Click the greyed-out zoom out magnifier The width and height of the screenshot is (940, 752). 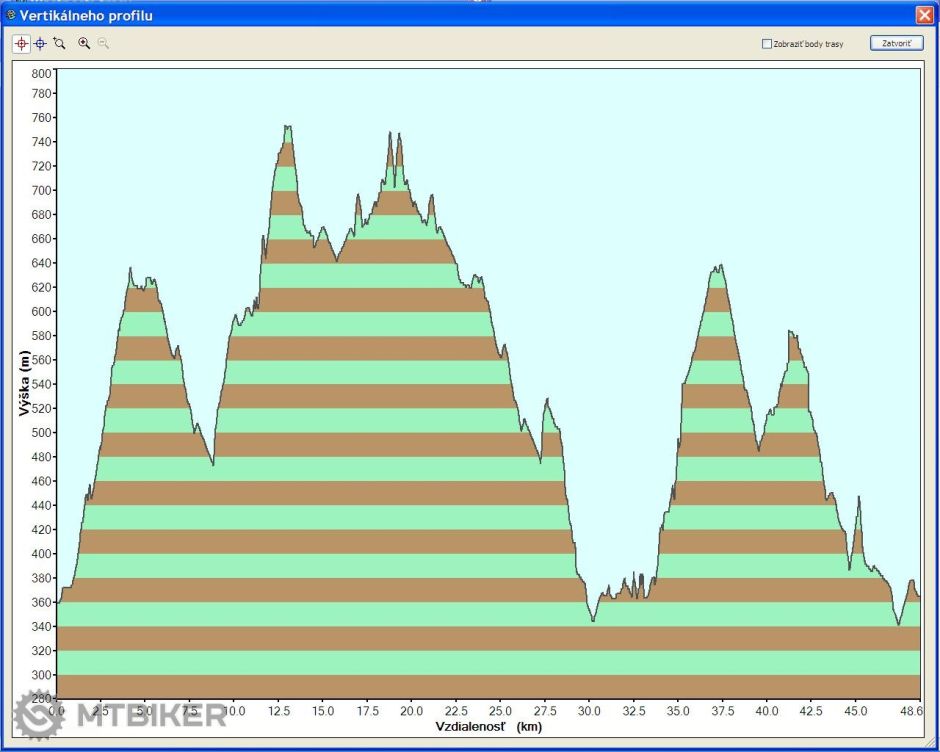click(103, 44)
